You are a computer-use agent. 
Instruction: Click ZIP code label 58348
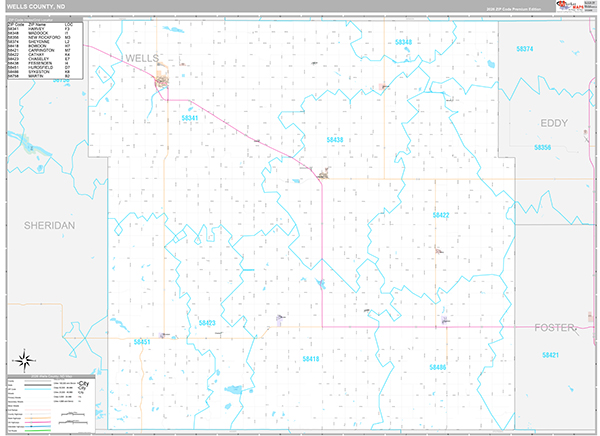coord(404,42)
